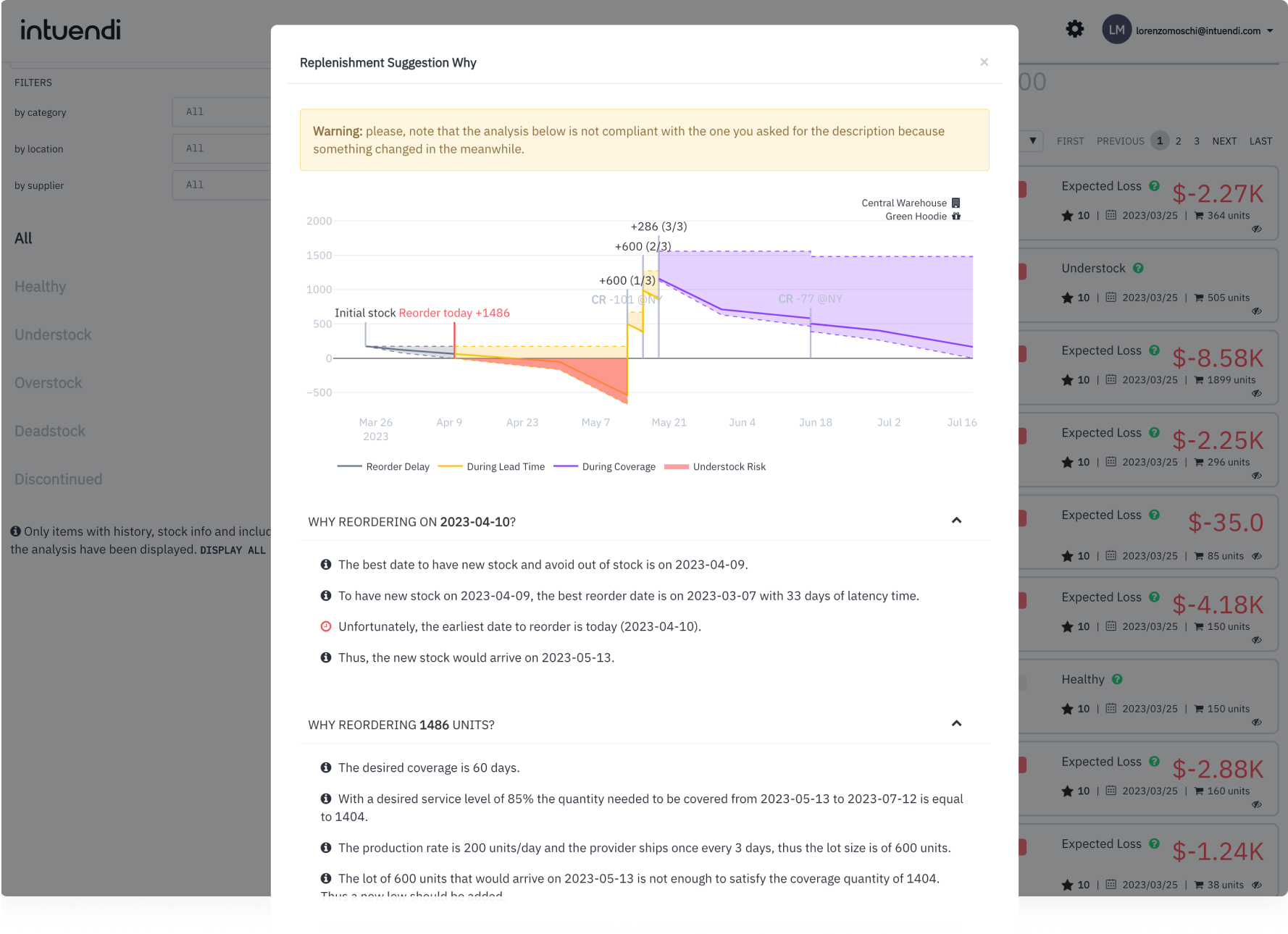This screenshot has width=1288, height=934.
Task: Open the account dropdown arrow next to email
Action: coord(1270,30)
